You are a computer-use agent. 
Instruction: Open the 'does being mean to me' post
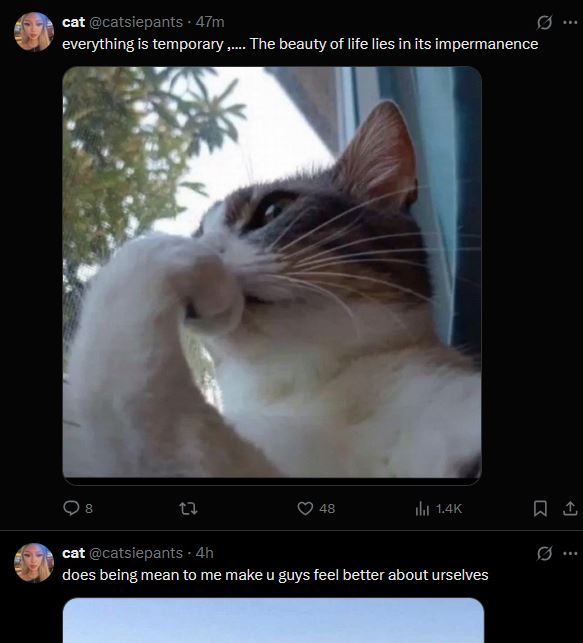[275, 575]
